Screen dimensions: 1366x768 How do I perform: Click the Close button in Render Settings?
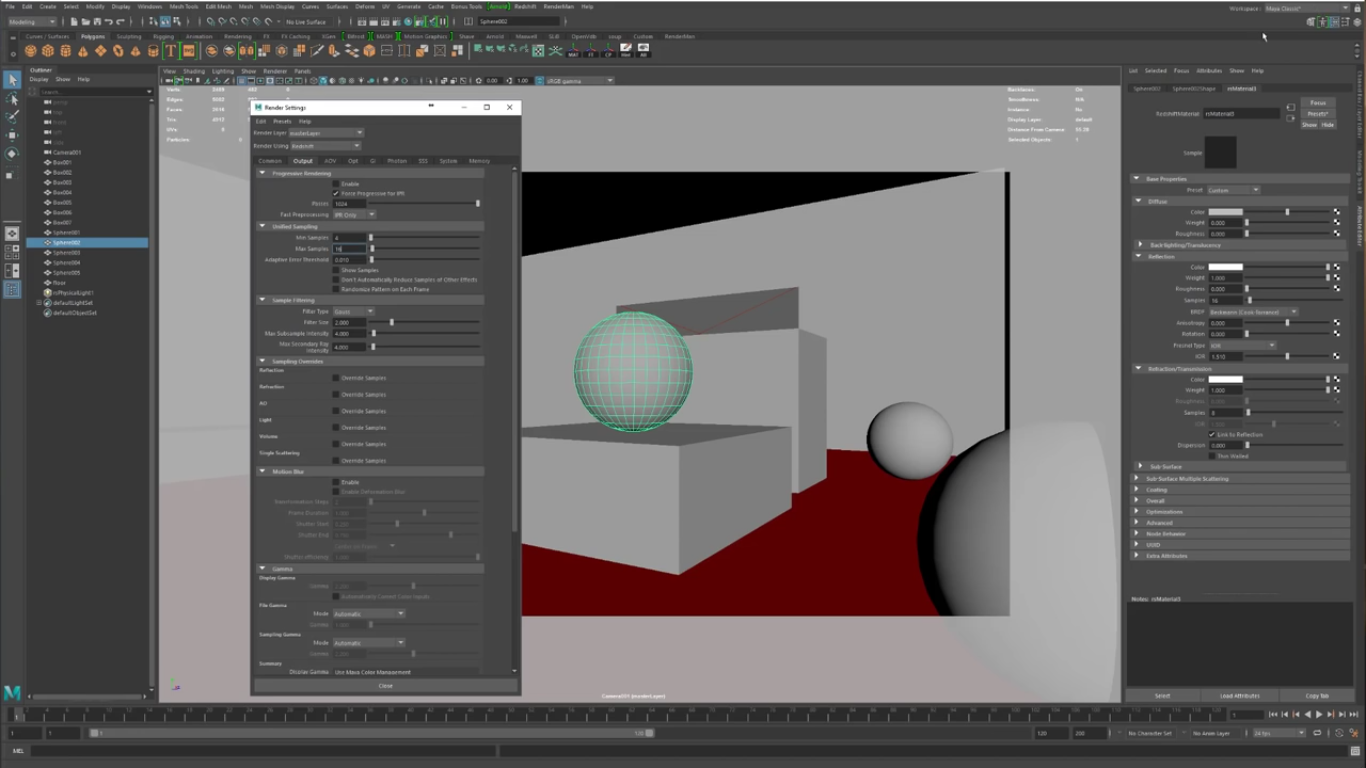(x=385, y=686)
